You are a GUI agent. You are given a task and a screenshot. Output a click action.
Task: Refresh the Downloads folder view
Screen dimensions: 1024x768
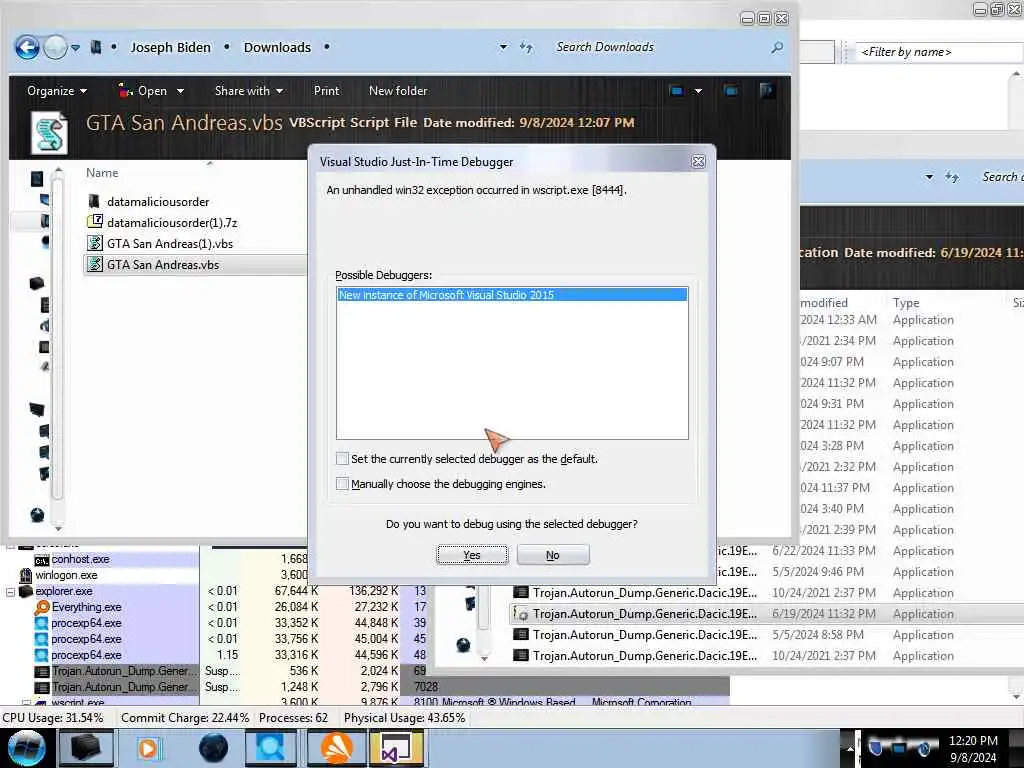[x=526, y=47]
